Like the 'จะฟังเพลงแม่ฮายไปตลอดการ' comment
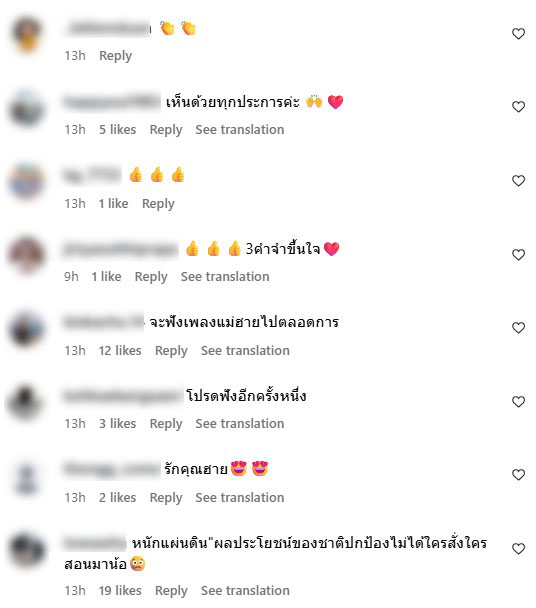This screenshot has width=536, height=608. tap(518, 328)
